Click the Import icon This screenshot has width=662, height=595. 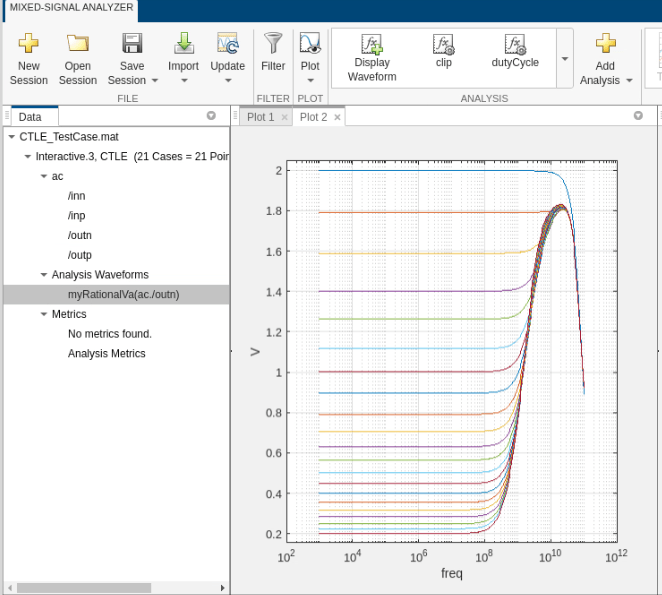183,43
